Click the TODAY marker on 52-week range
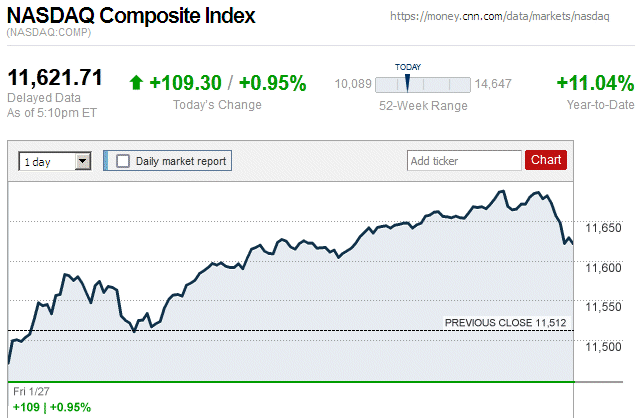This screenshot has height=420, width=640. tap(407, 80)
